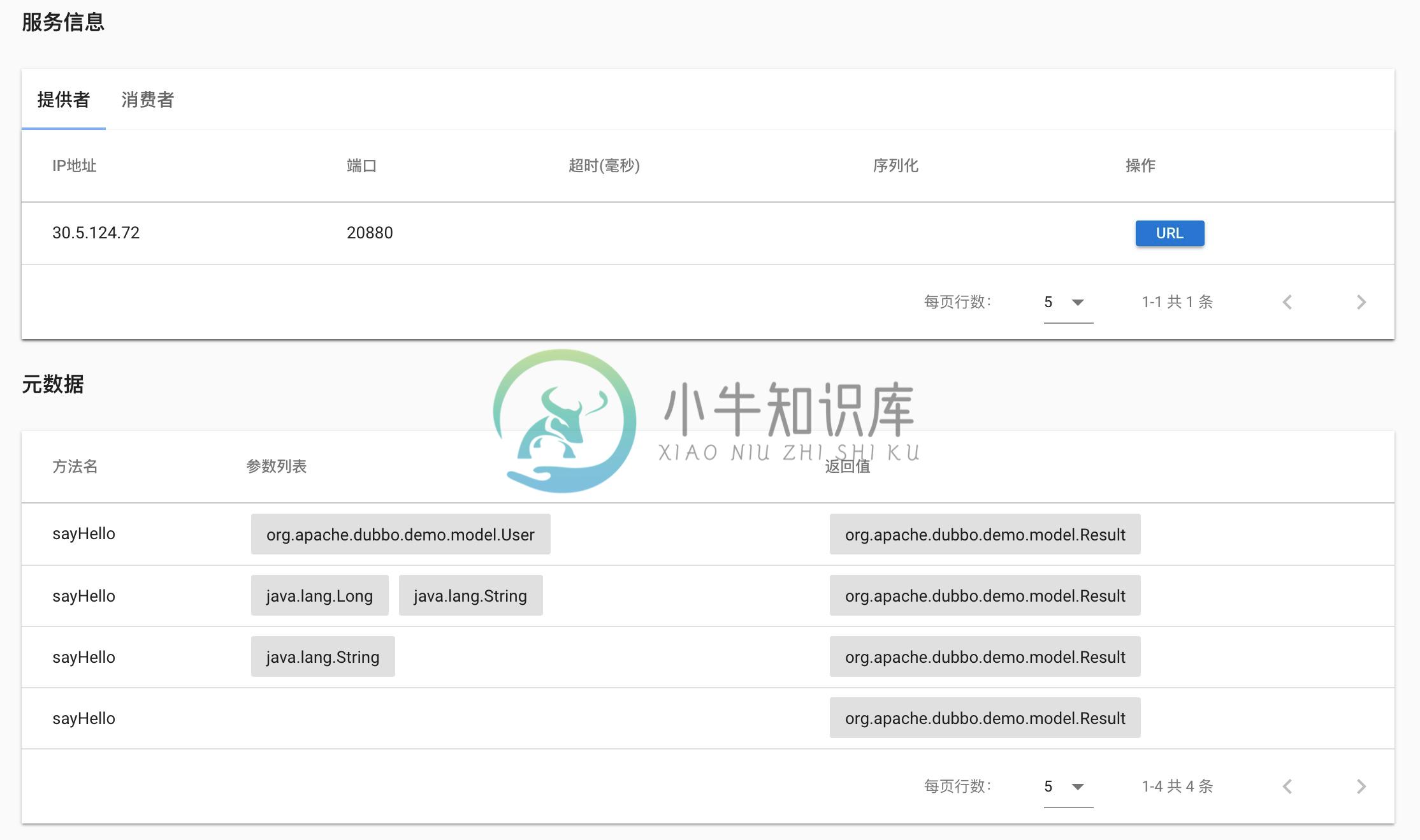Screen dimensions: 1420x840
Task: Click java.lang.String chip next to java.lang.Long
Action: tap(470, 596)
